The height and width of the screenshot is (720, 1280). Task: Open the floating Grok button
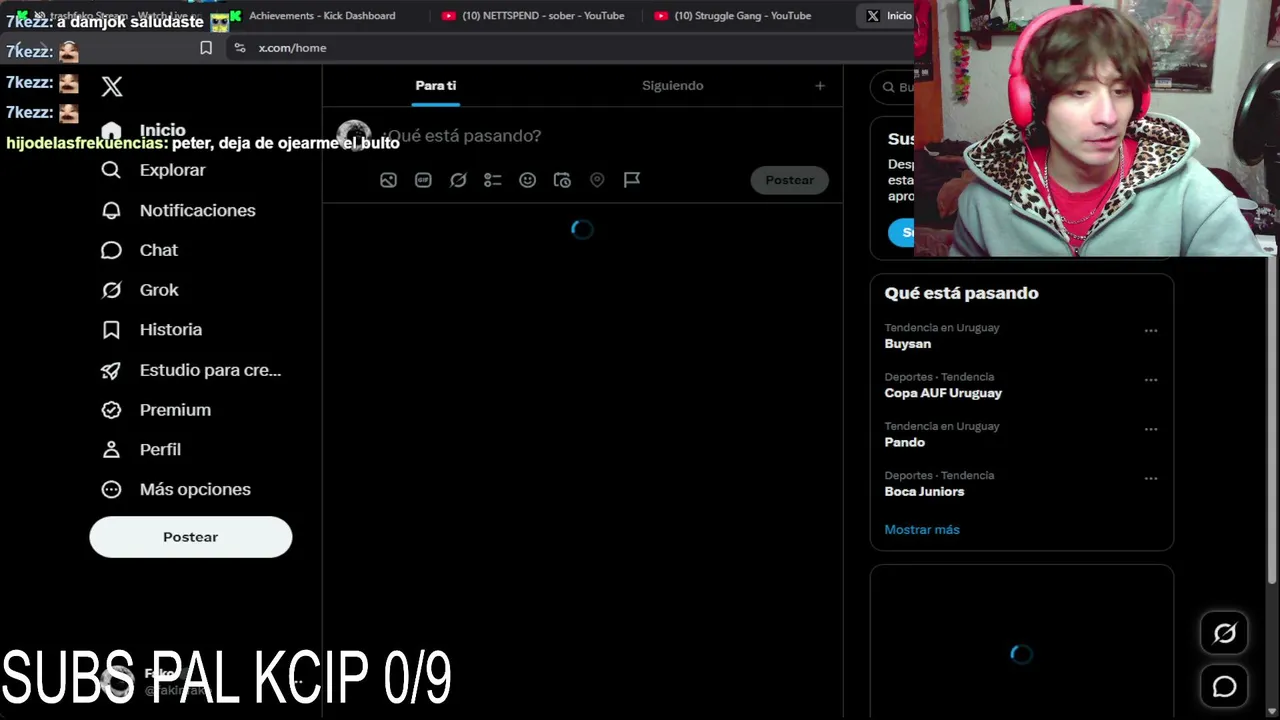1224,633
